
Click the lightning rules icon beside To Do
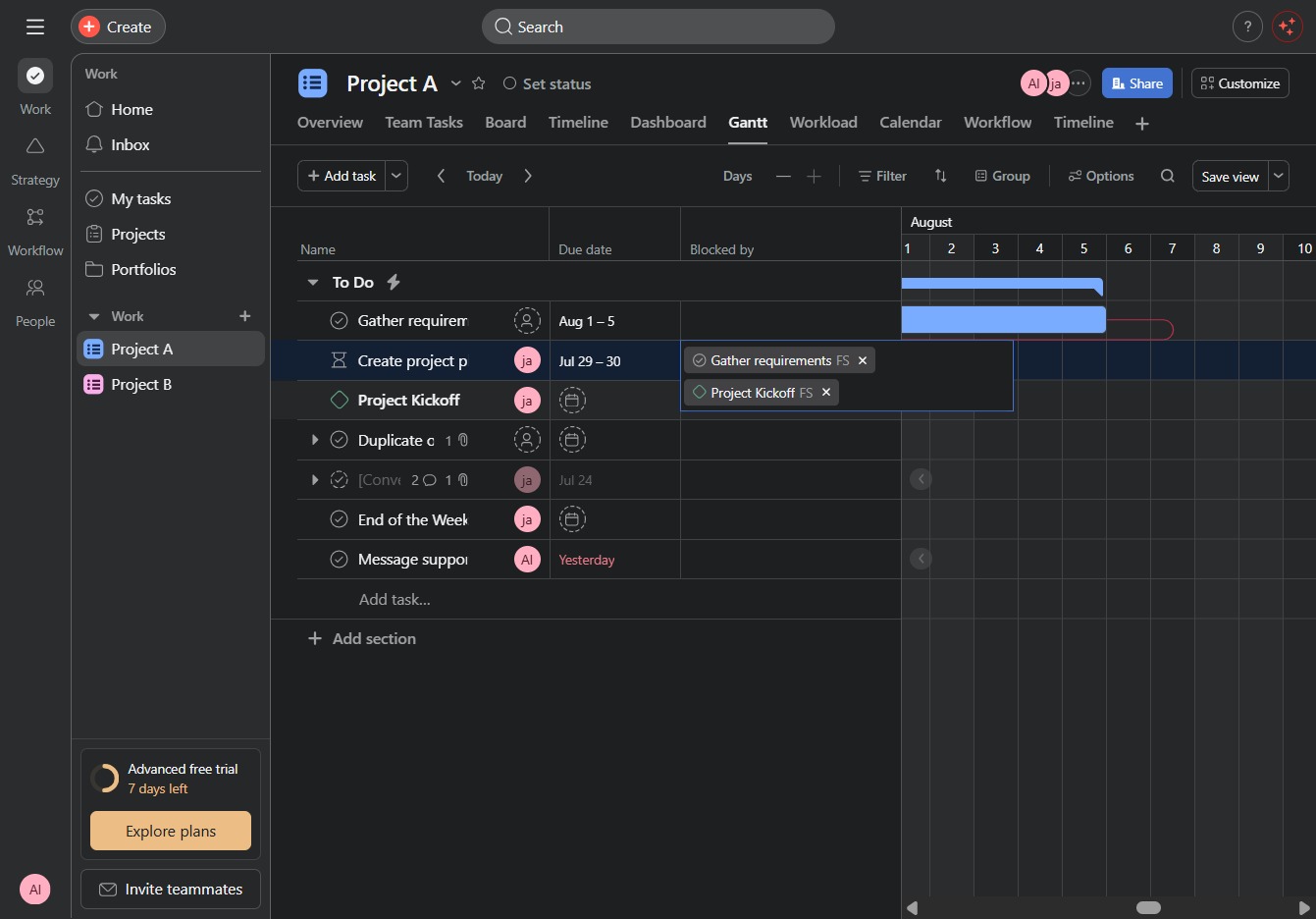pos(394,282)
